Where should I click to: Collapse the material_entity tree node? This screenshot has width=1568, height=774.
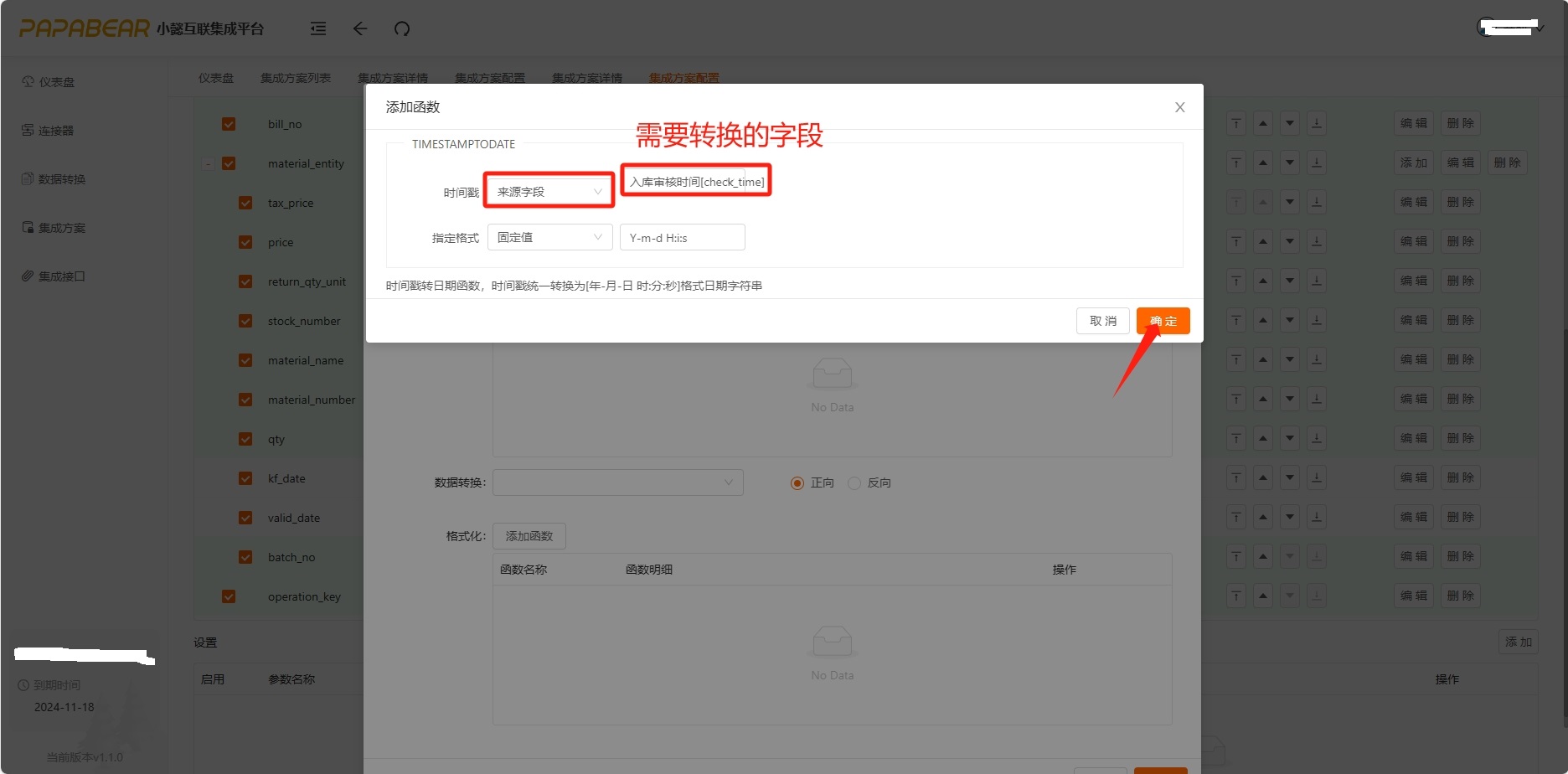(x=208, y=164)
